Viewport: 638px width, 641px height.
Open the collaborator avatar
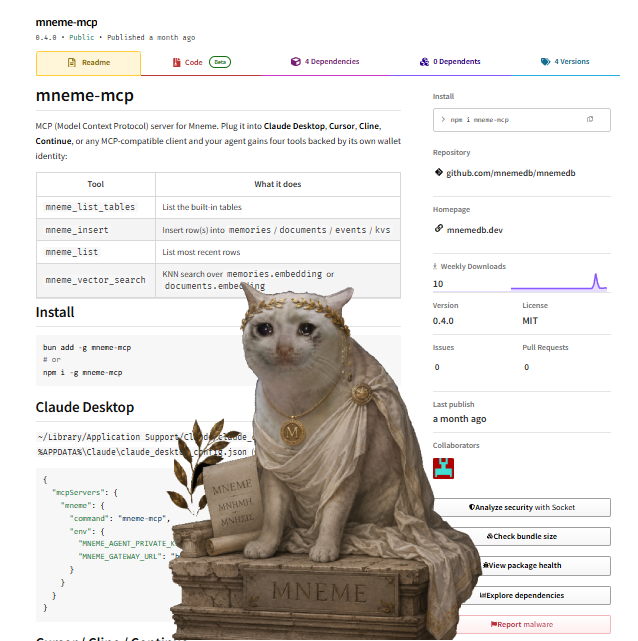point(443,468)
